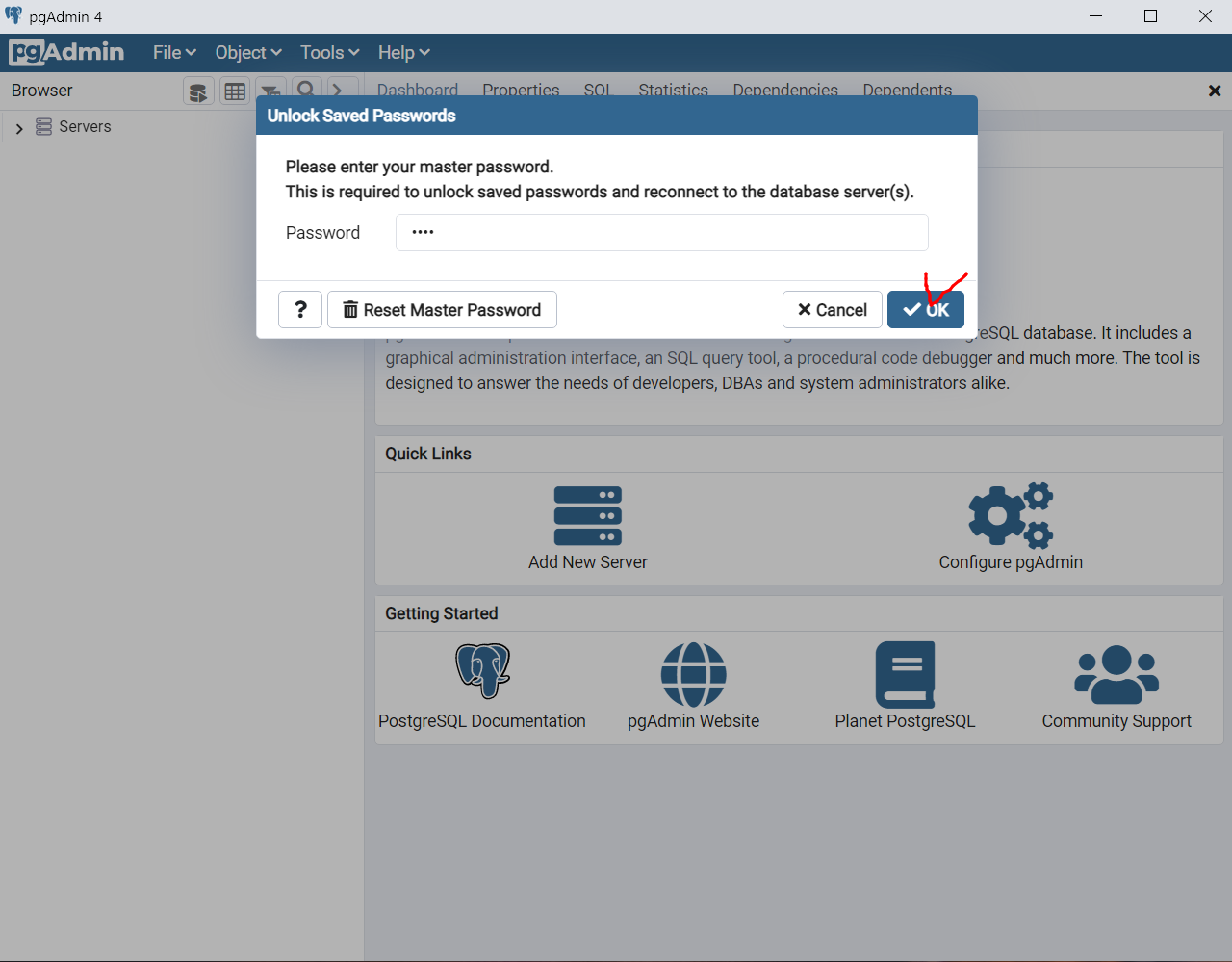Select Servers in the browser tree
The image size is (1232, 962).
pyautogui.click(x=85, y=127)
